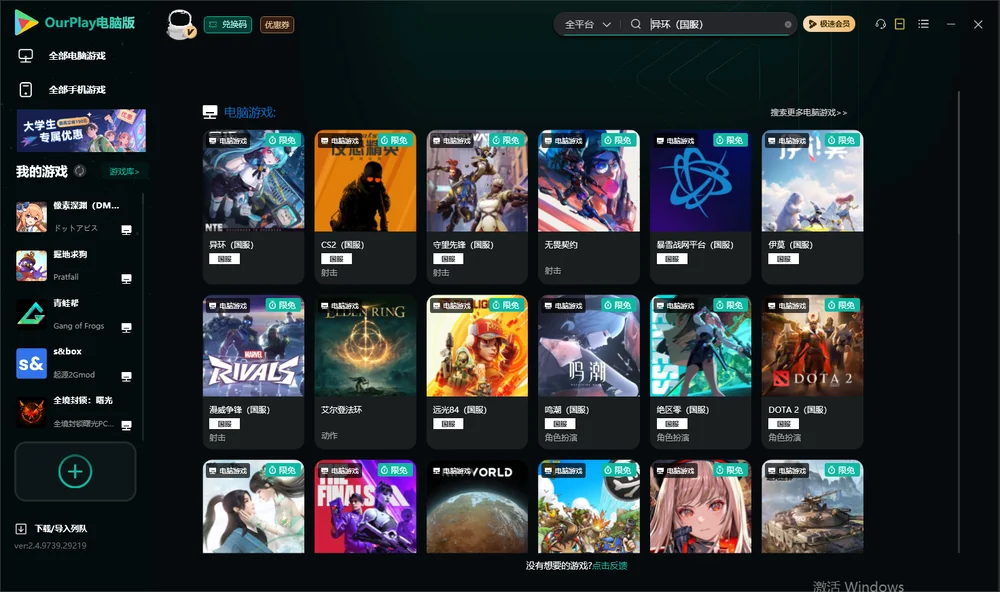Click 搜索更多电脑游戏>> link
The height and width of the screenshot is (592, 1000).
click(809, 113)
